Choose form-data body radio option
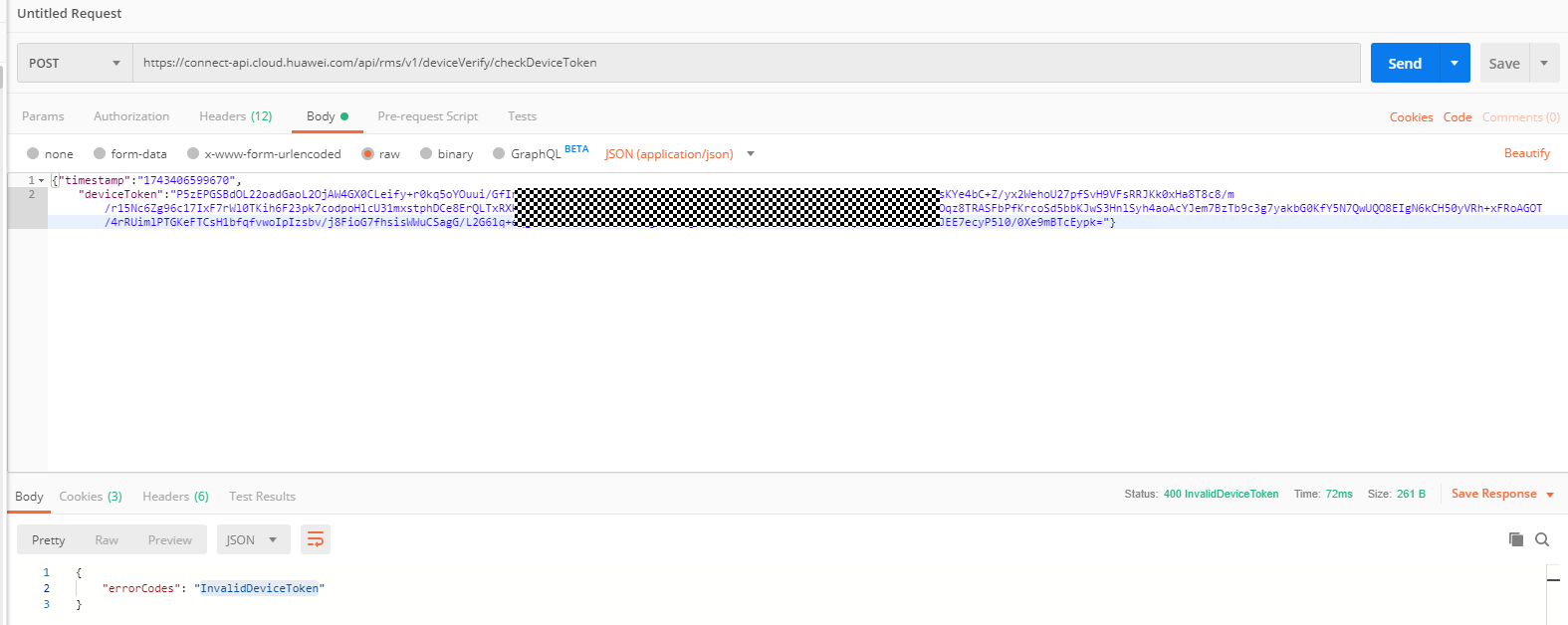 100,154
